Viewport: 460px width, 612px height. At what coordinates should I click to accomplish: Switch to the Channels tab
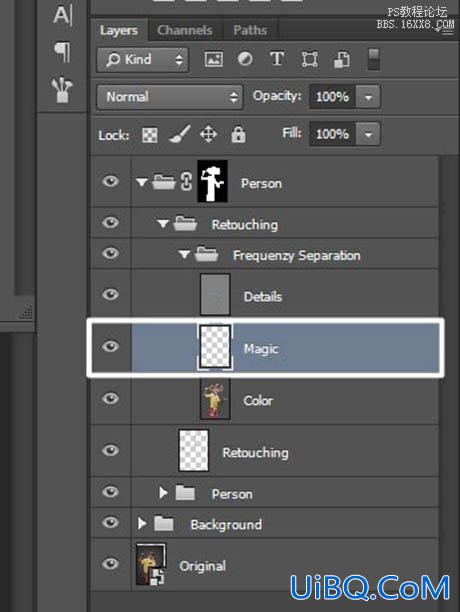[x=185, y=30]
